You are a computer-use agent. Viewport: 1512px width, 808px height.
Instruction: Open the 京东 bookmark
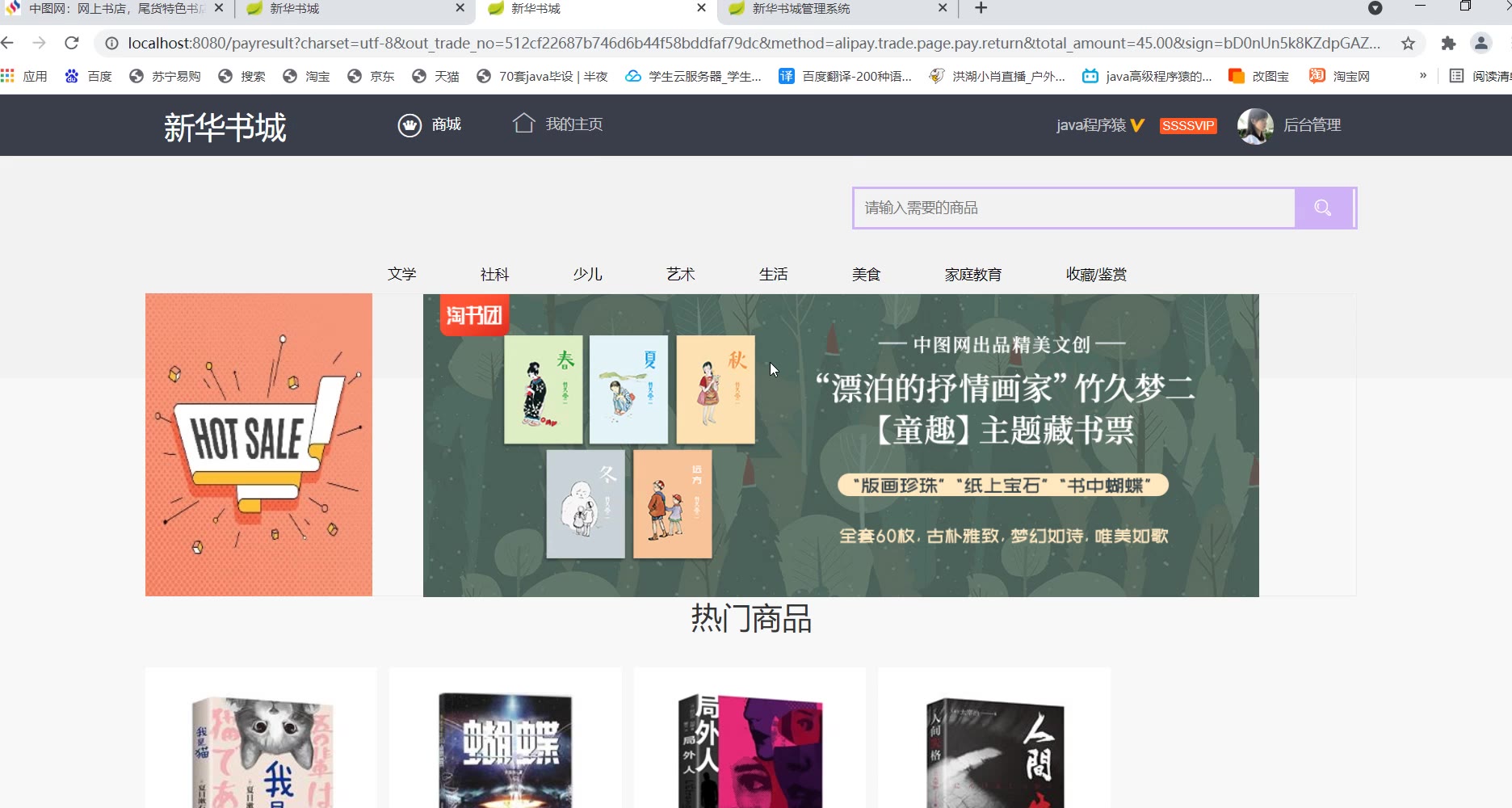[371, 76]
